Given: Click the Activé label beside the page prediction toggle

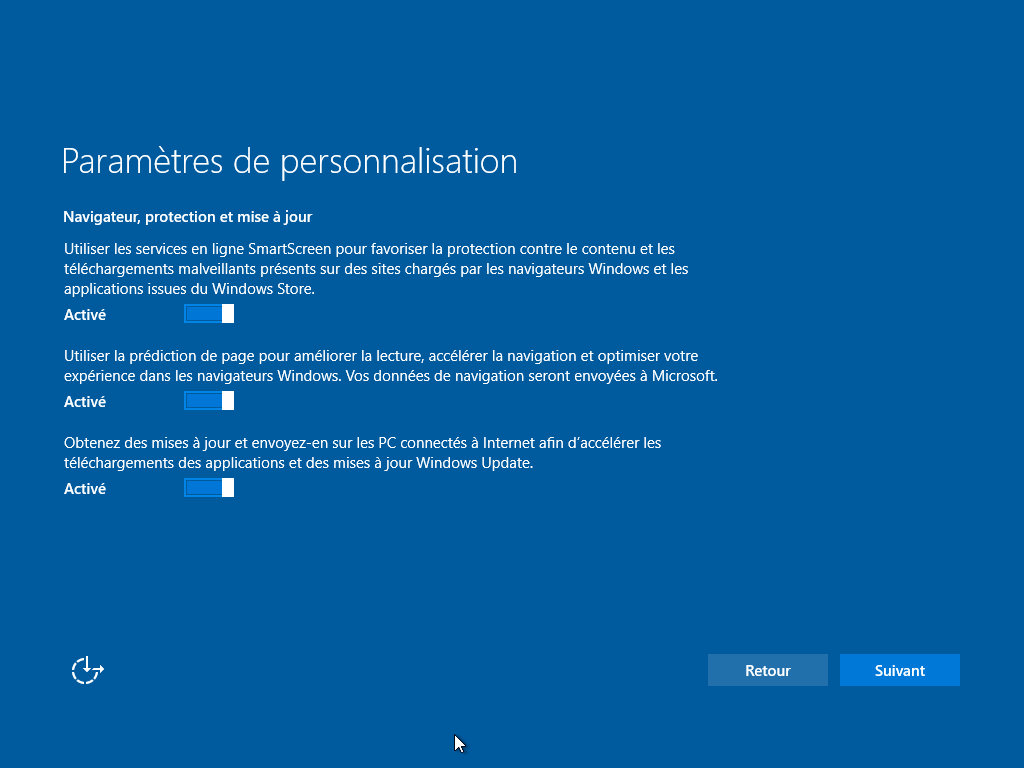Looking at the screenshot, I should coord(85,402).
